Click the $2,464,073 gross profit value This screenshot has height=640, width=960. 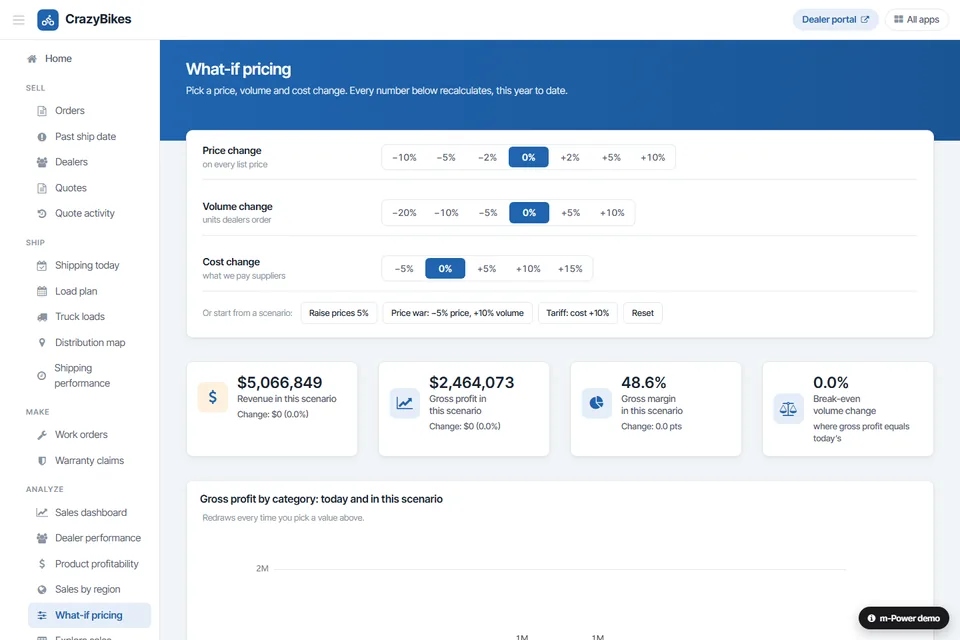tap(471, 383)
